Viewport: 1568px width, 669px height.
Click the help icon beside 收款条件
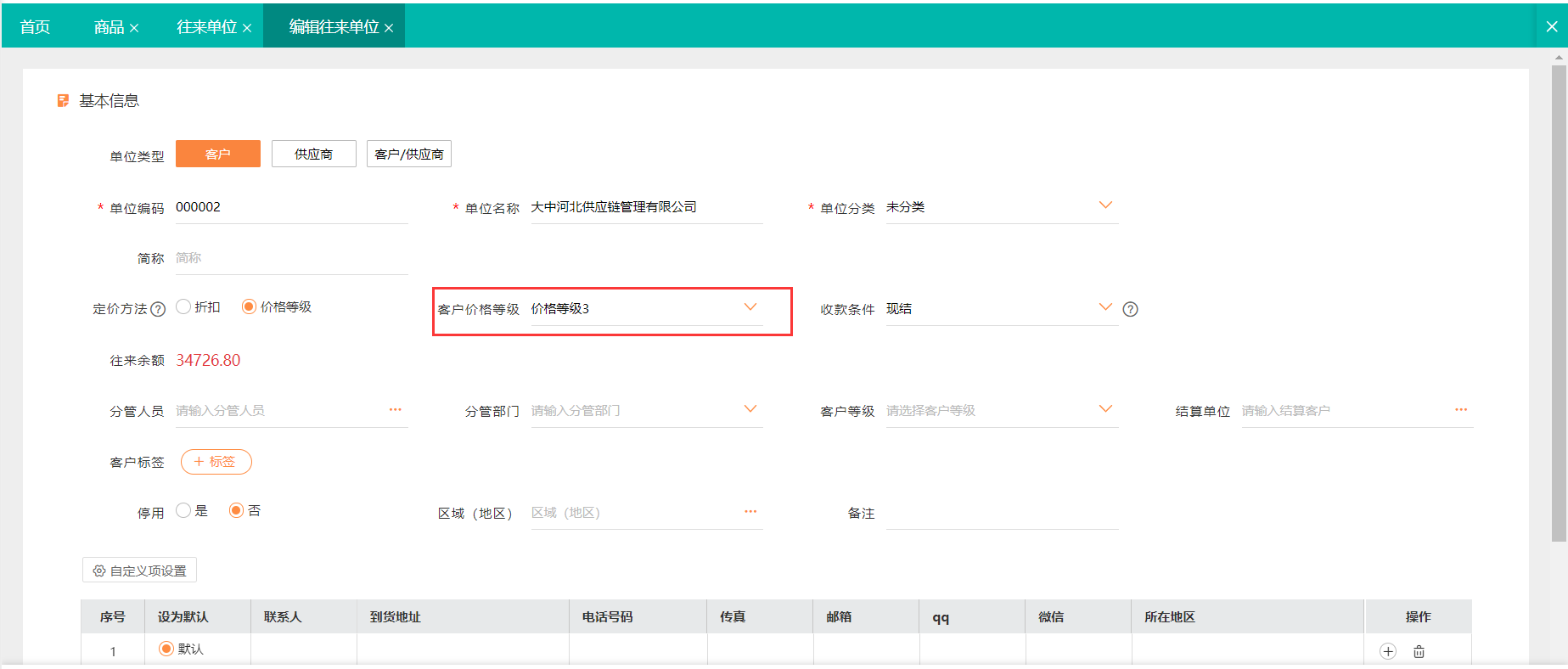[x=1130, y=309]
